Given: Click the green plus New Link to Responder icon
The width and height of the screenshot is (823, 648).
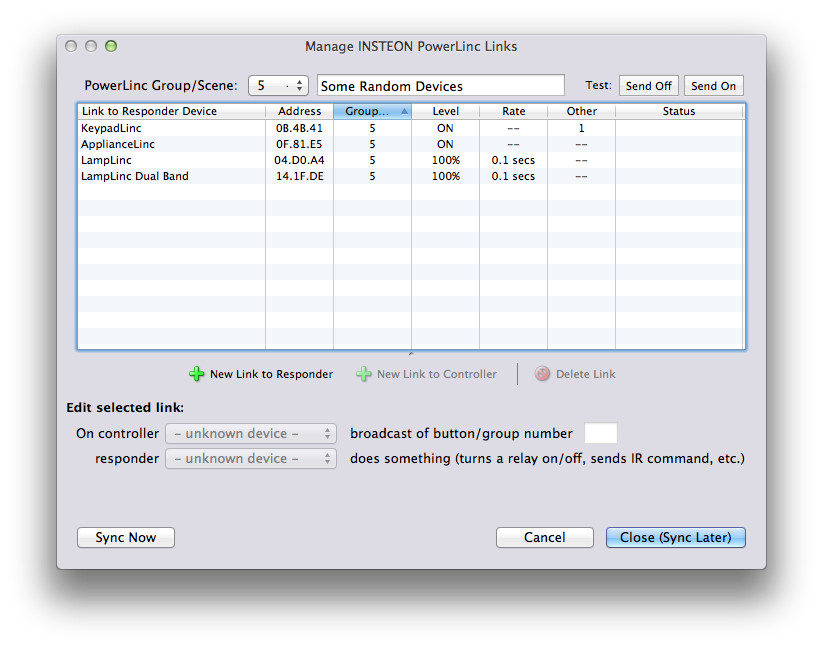Looking at the screenshot, I should [196, 374].
